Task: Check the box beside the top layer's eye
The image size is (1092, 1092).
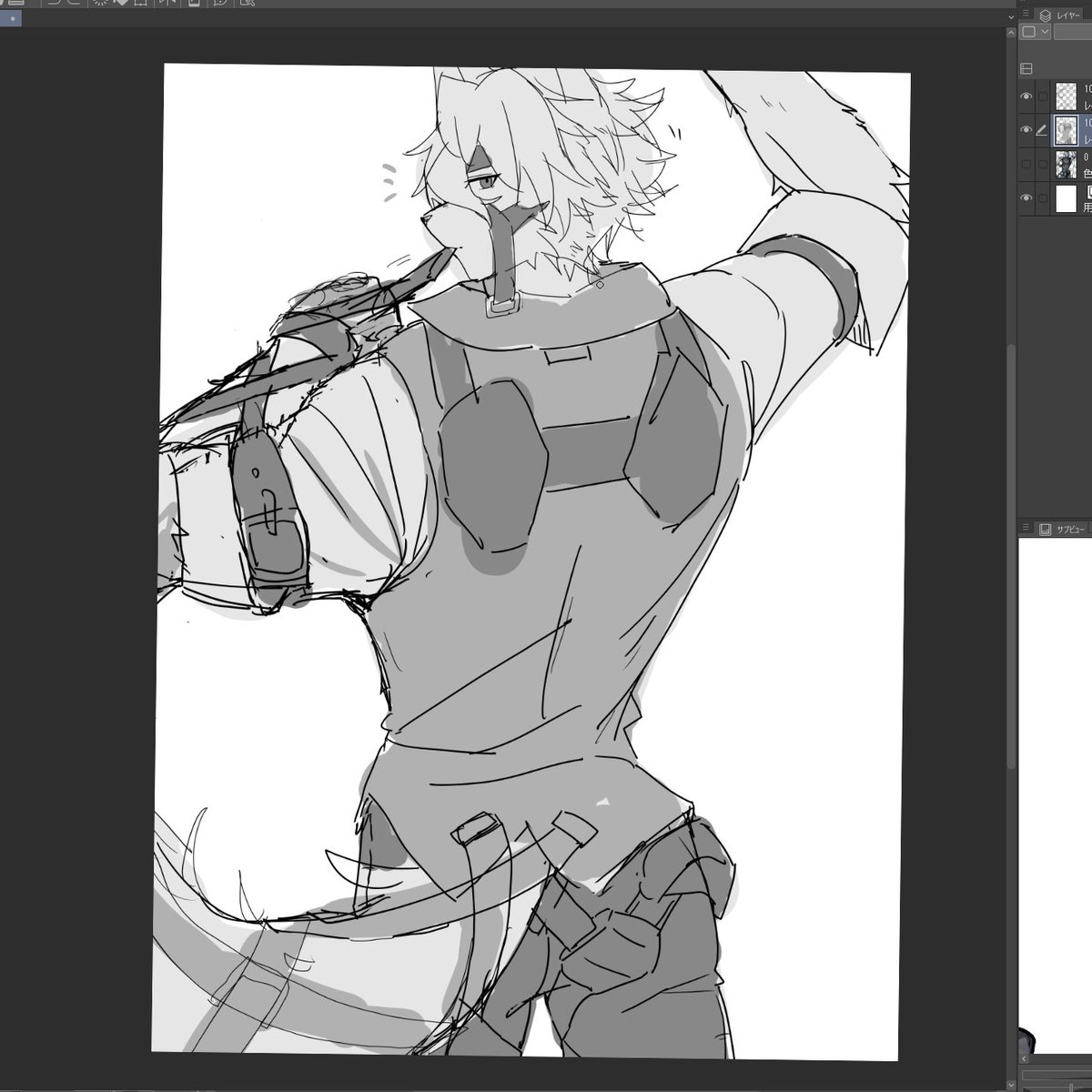Action: click(1042, 96)
